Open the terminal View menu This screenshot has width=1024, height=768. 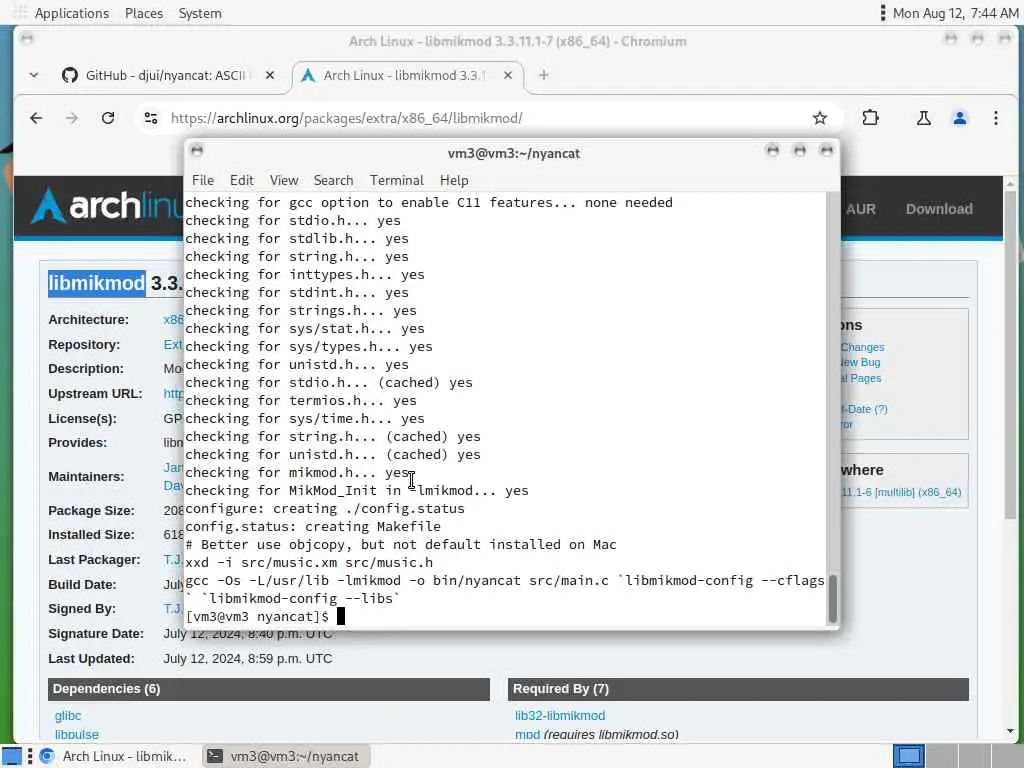coord(283,180)
